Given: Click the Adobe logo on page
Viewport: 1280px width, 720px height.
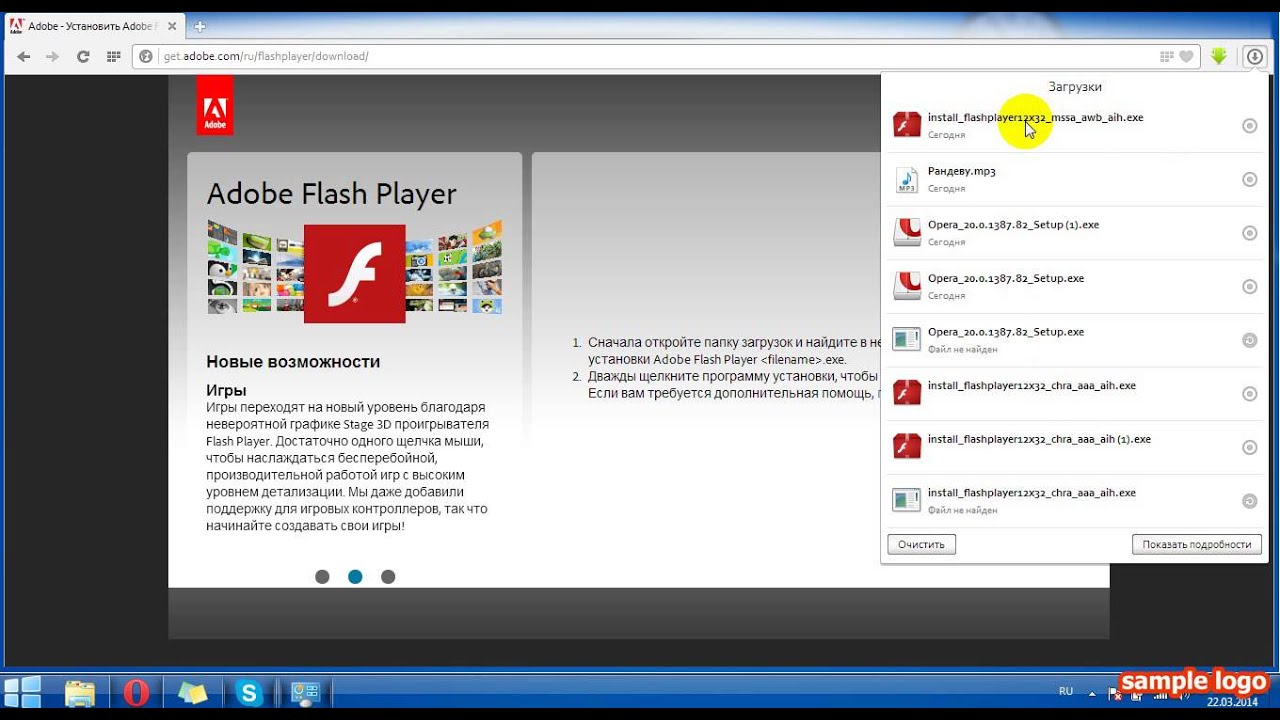Looking at the screenshot, I should 215,105.
